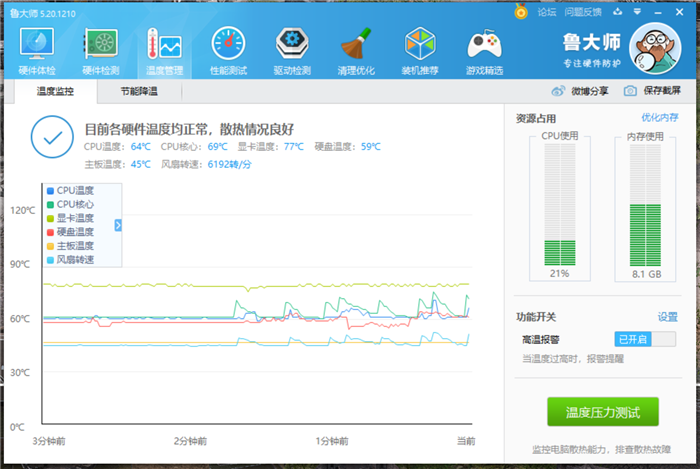Click the 8.1 GB memory label
This screenshot has height=469, width=700.
point(646,274)
